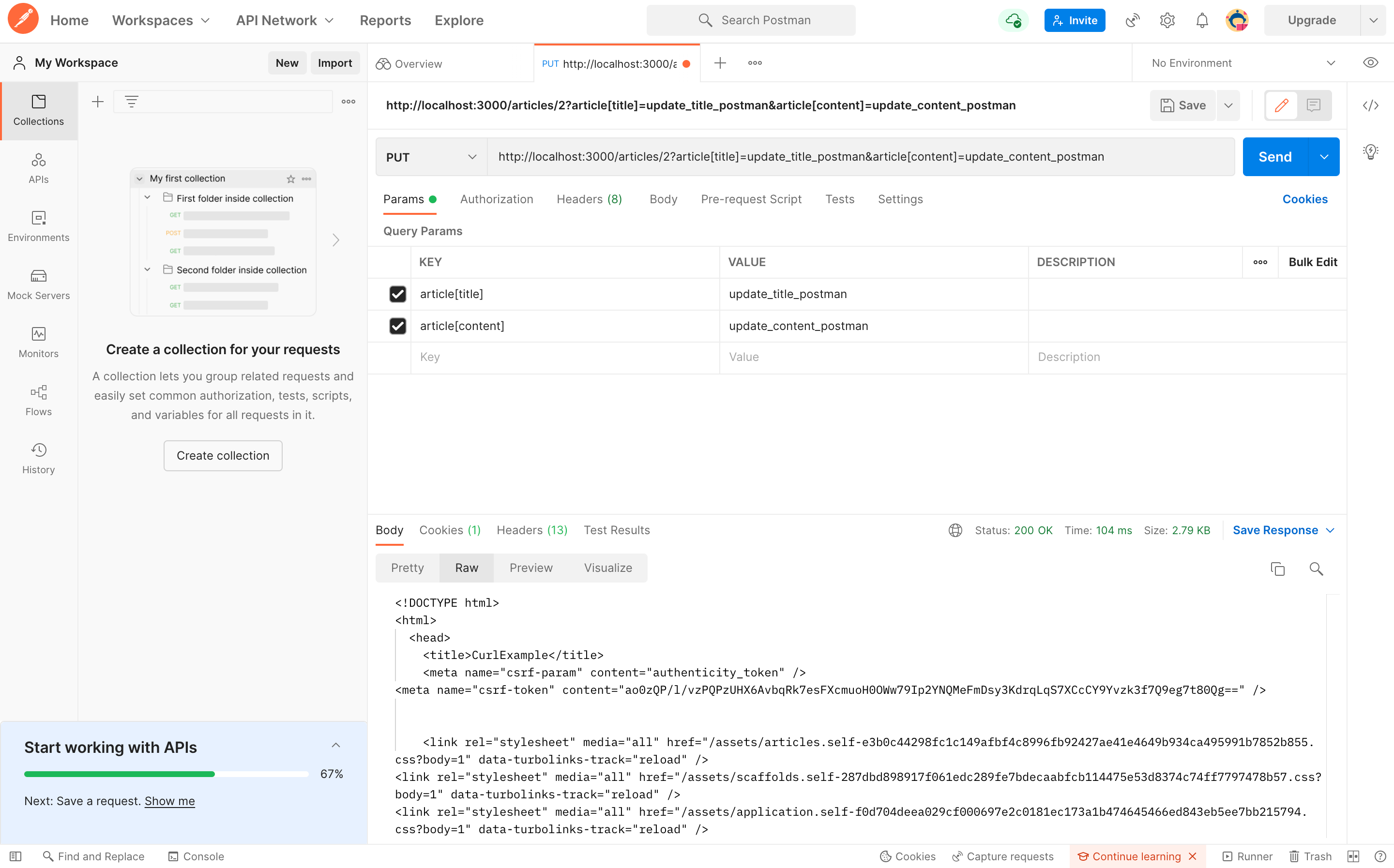Open the Flows sidebar panel
Viewport: 1394px width, 868px height.
click(38, 400)
